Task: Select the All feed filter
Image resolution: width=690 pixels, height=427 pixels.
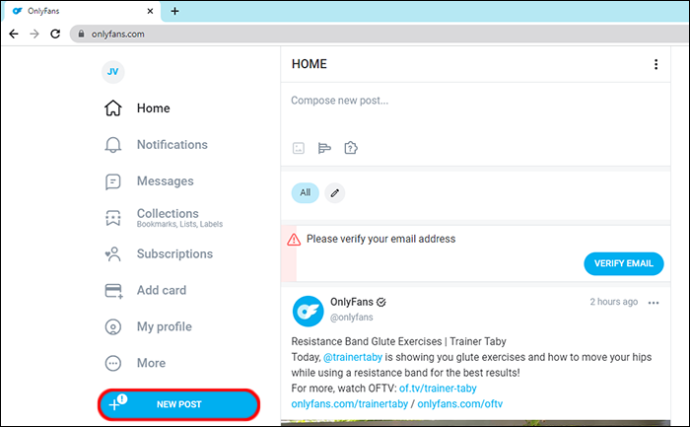Action: point(305,193)
